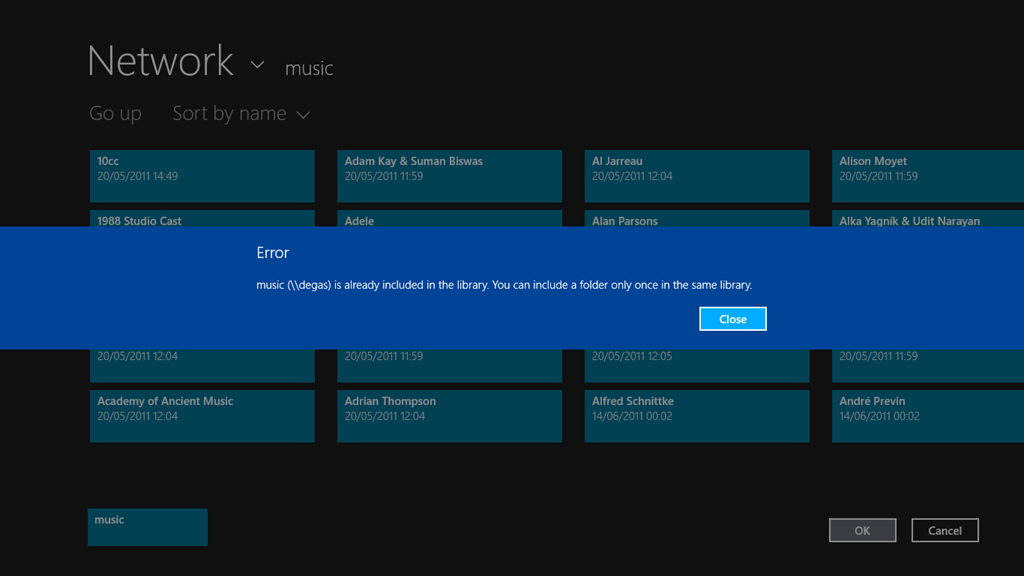
Task: Select the 10cc folder tile
Action: click(202, 176)
